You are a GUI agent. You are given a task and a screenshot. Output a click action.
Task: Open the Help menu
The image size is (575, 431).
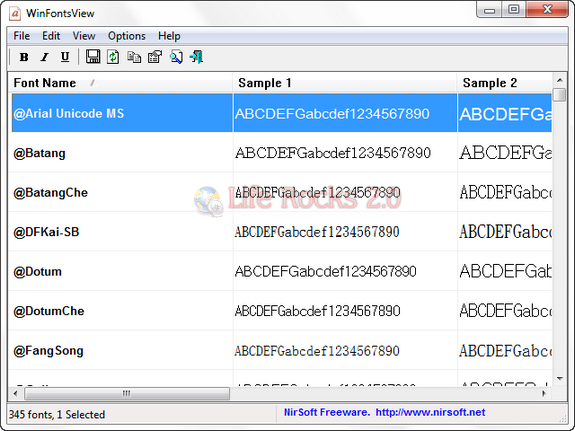(x=169, y=36)
